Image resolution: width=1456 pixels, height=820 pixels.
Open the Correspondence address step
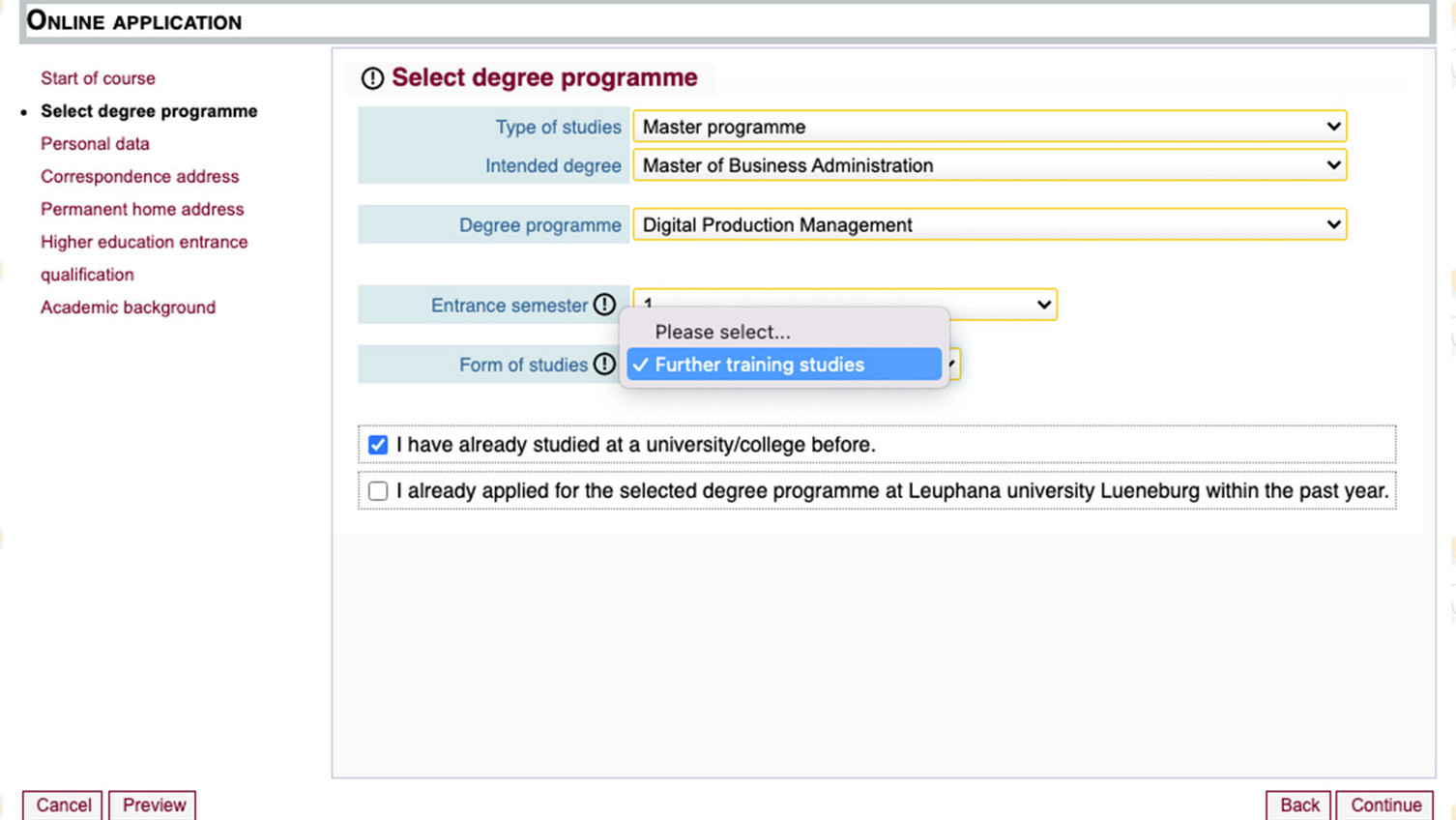click(139, 177)
